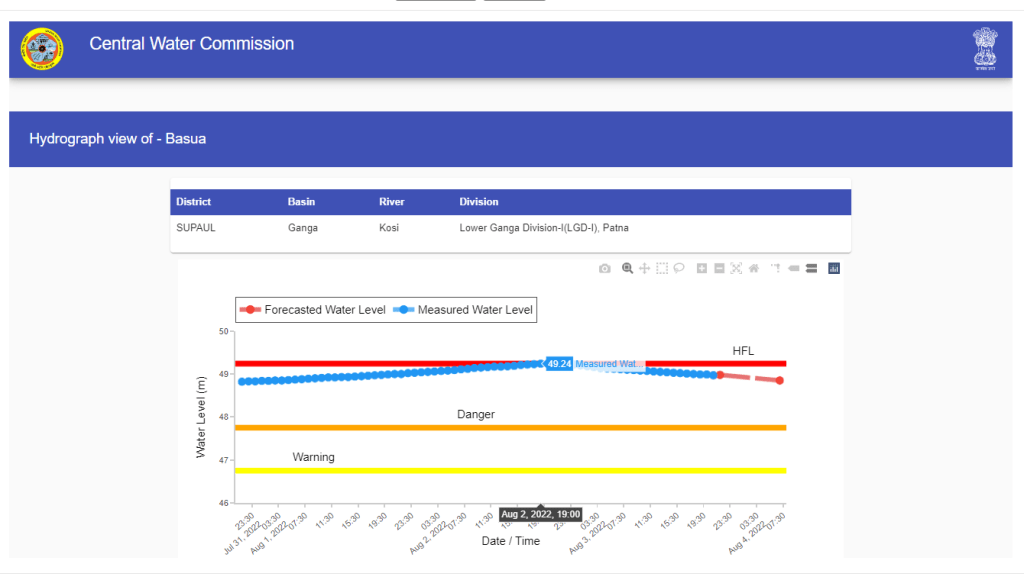This screenshot has width=1024, height=580.
Task: Click the Zoom In plus icon
Action: click(702, 268)
